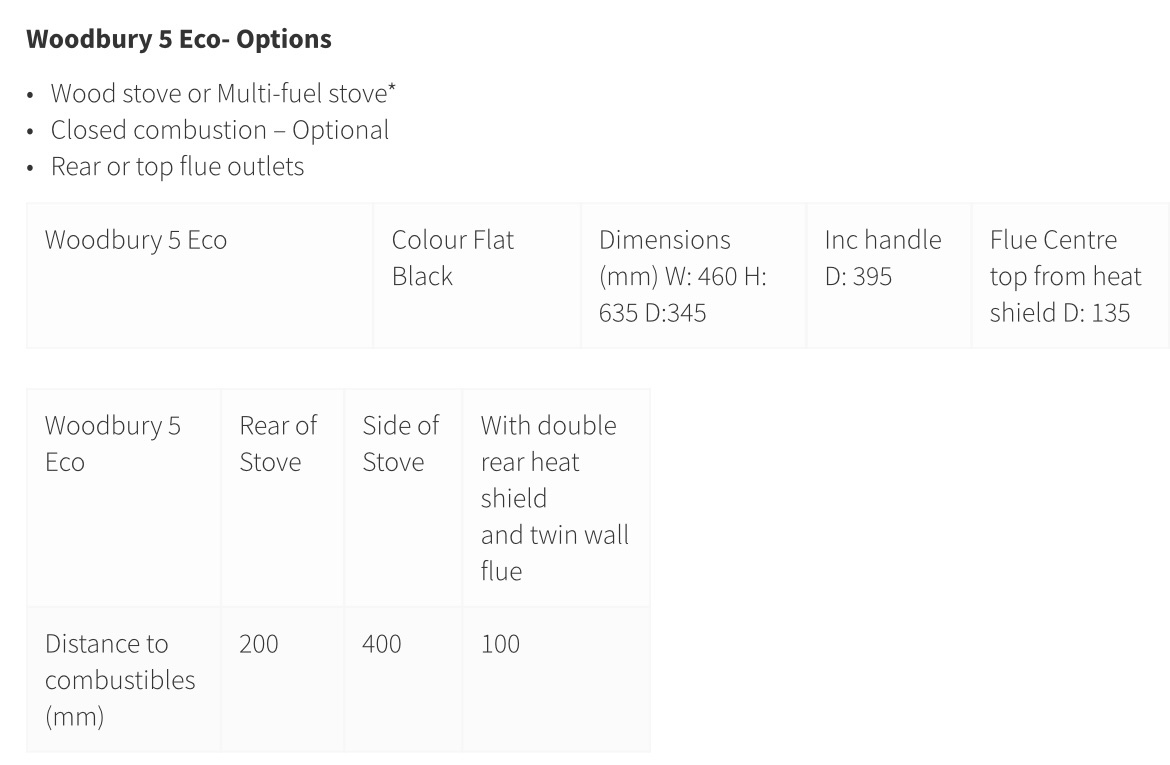Click Rear or top flue outlets text

[x=177, y=166]
